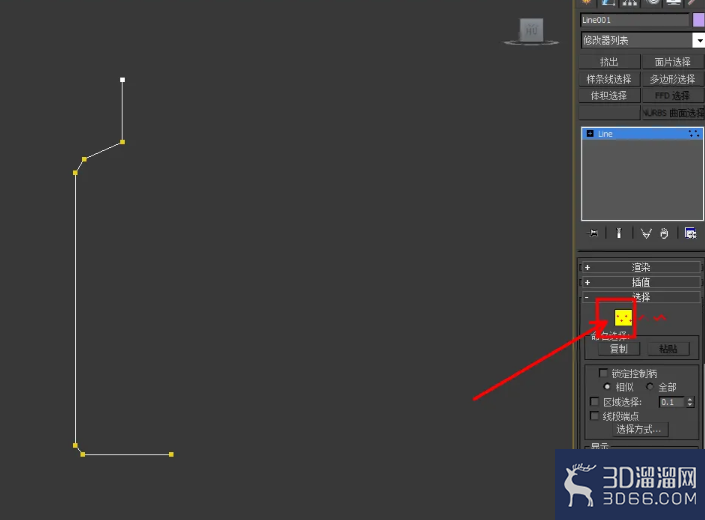The width and height of the screenshot is (705, 520).
Task: Click sub-object dots icon on Line row
Action: click(694, 133)
